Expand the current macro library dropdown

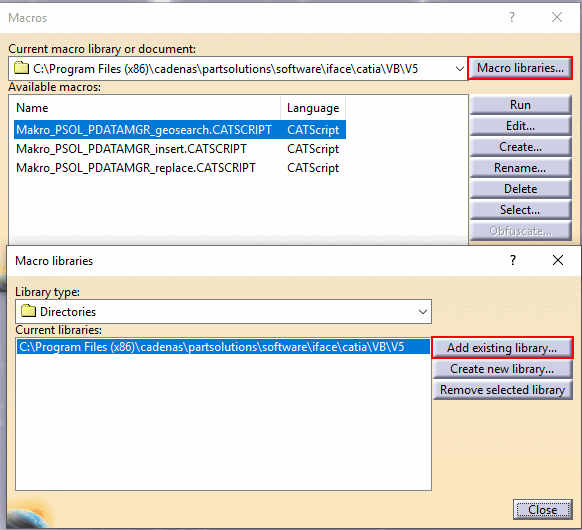tap(460, 69)
